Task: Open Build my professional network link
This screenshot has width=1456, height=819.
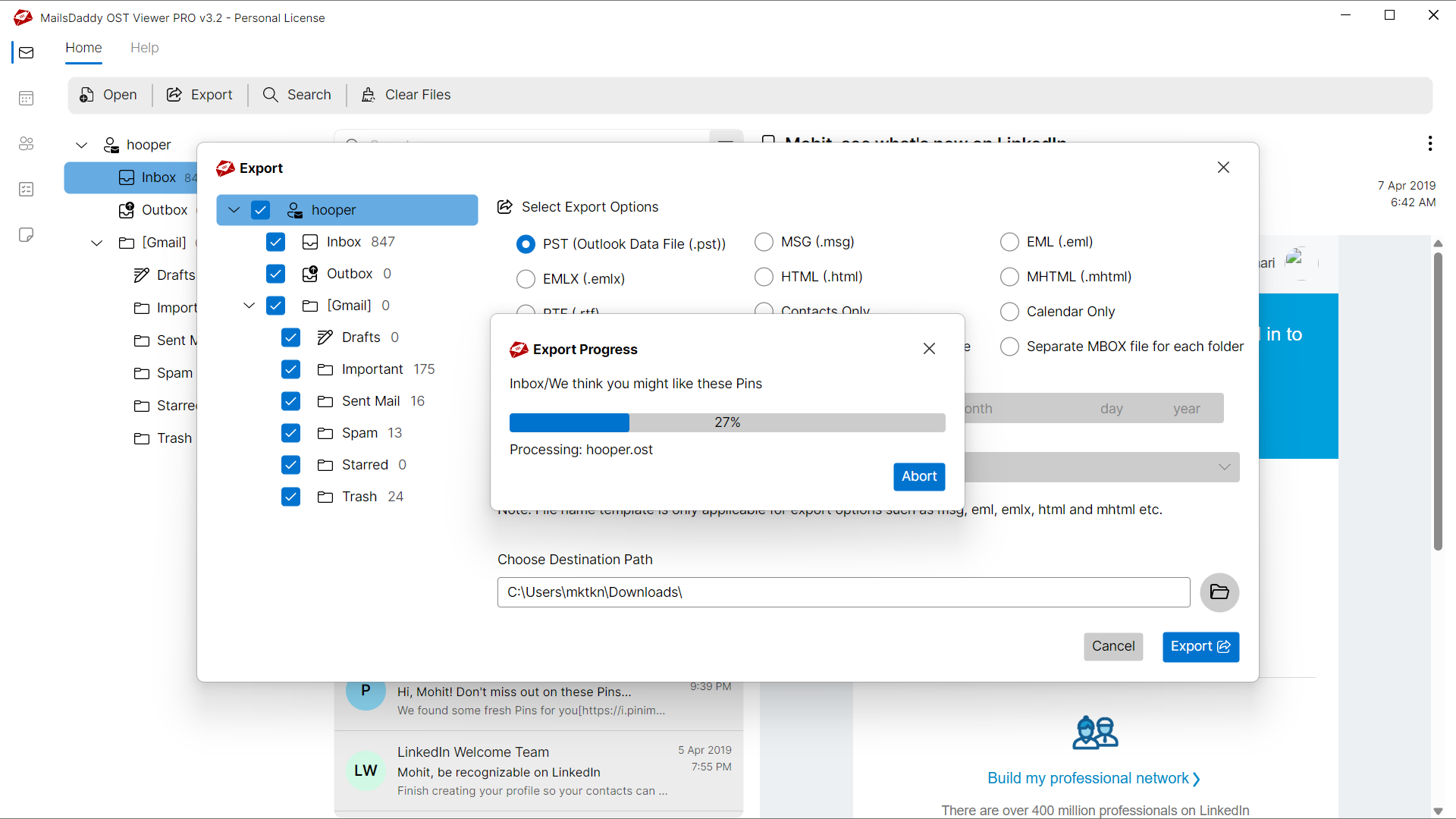Action: coord(1094,779)
